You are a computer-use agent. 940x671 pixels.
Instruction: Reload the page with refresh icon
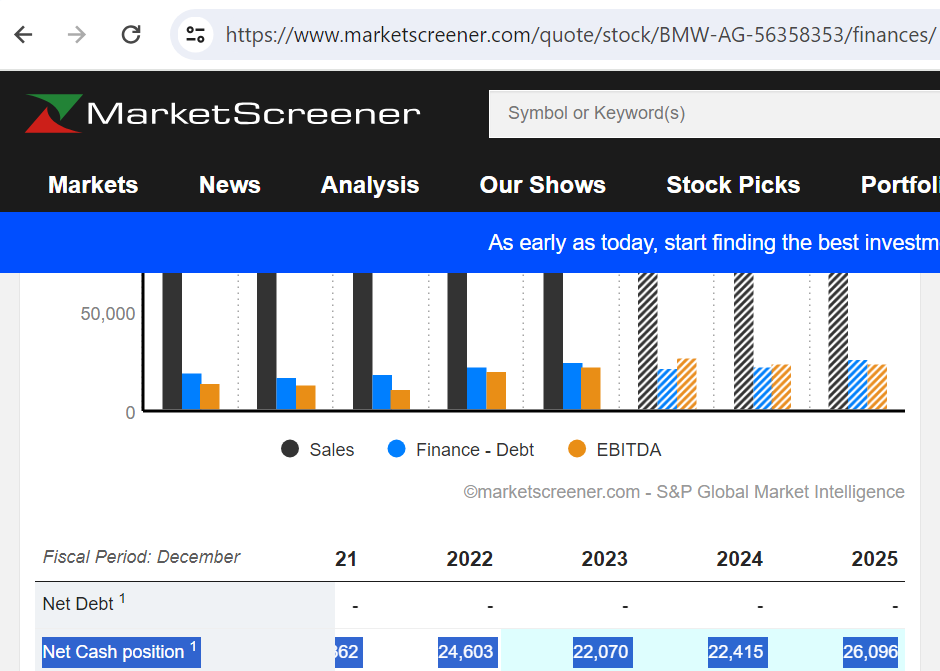pos(131,35)
